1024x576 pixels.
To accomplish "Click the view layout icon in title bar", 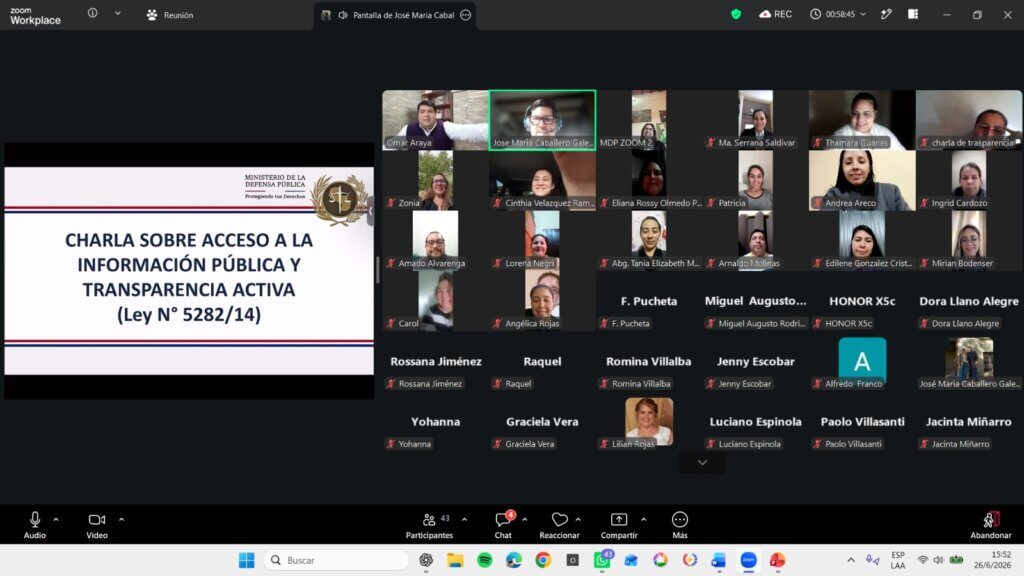I will (913, 14).
